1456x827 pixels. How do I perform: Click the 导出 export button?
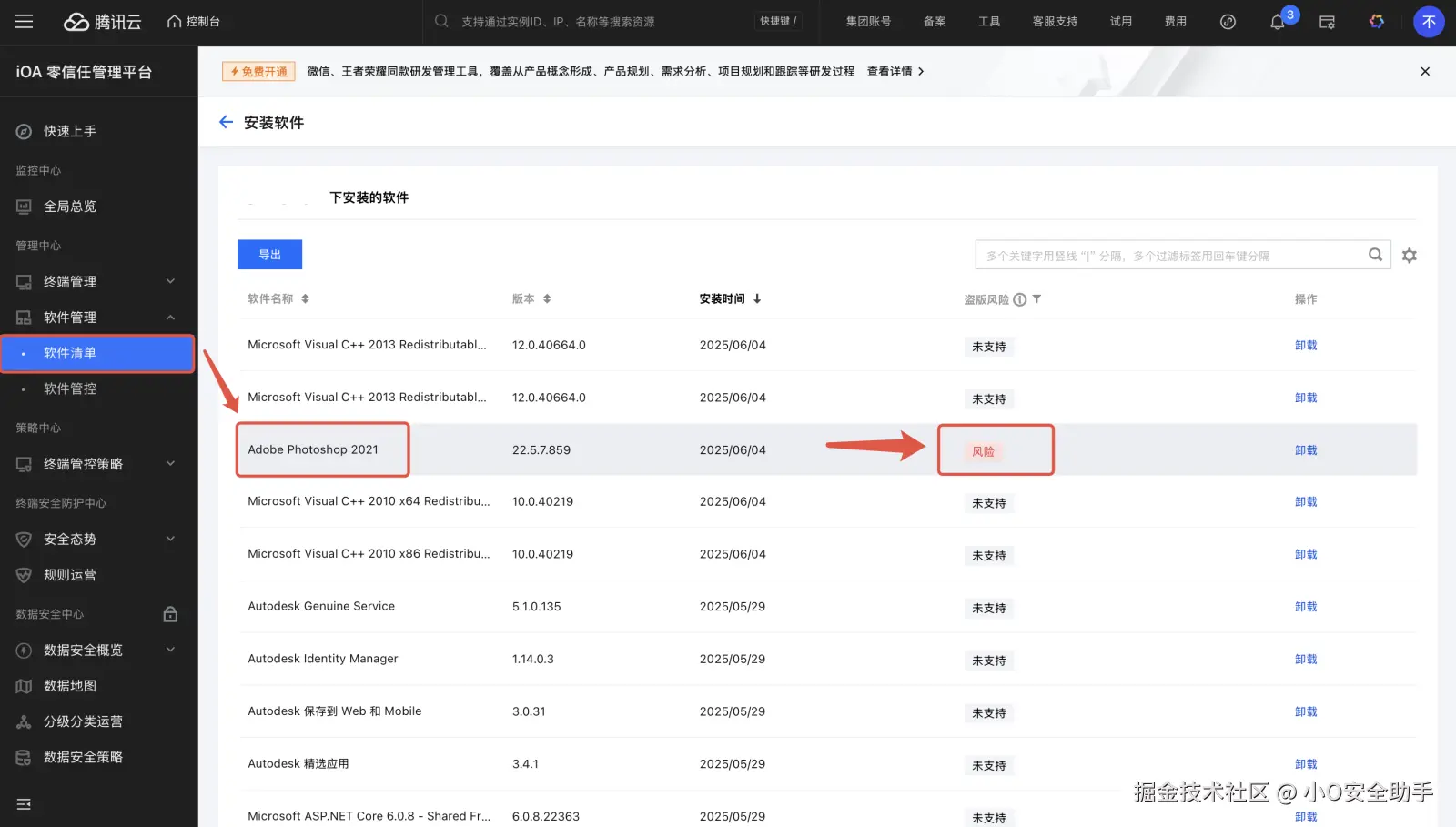pyautogui.click(x=269, y=254)
